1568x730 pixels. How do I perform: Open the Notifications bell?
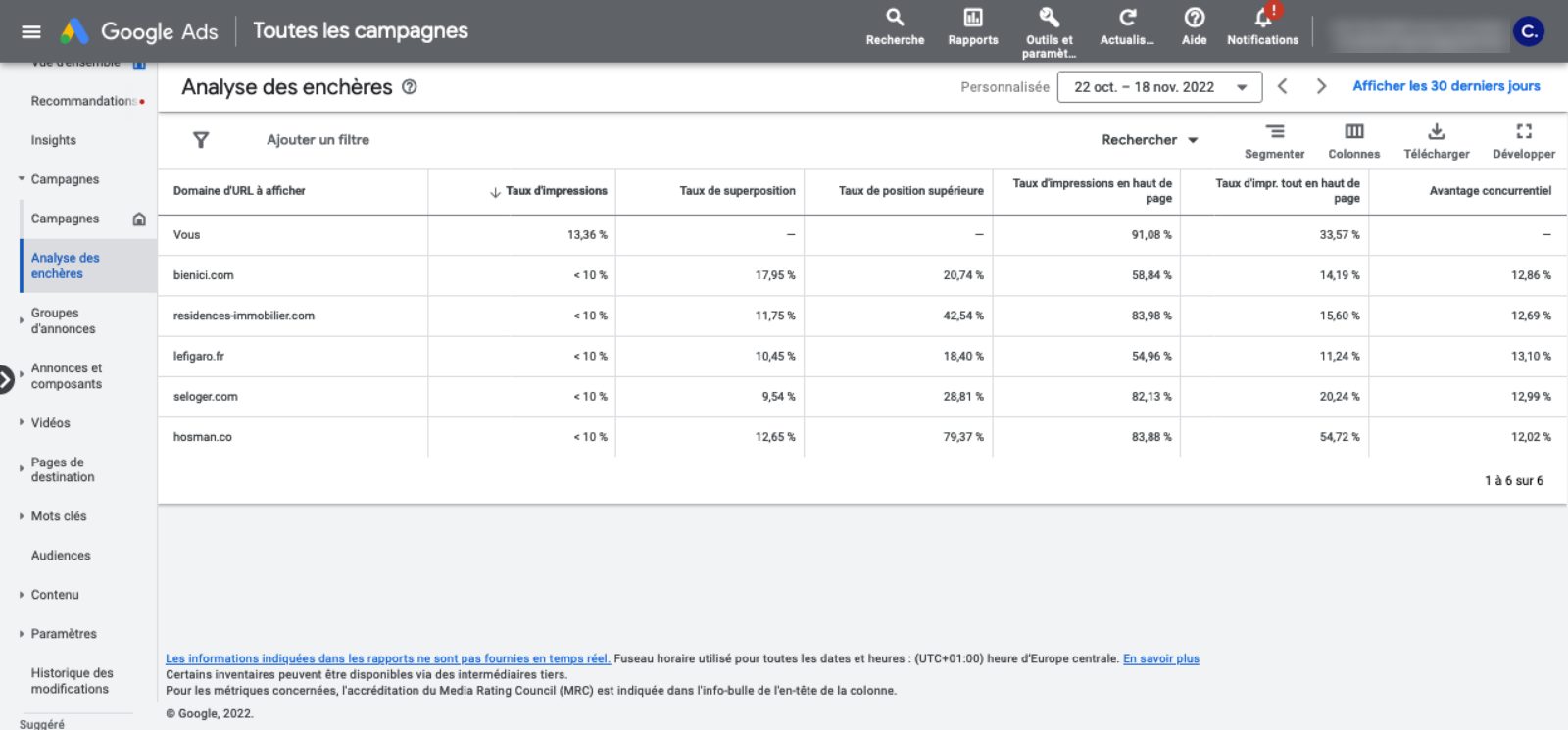[1262, 19]
